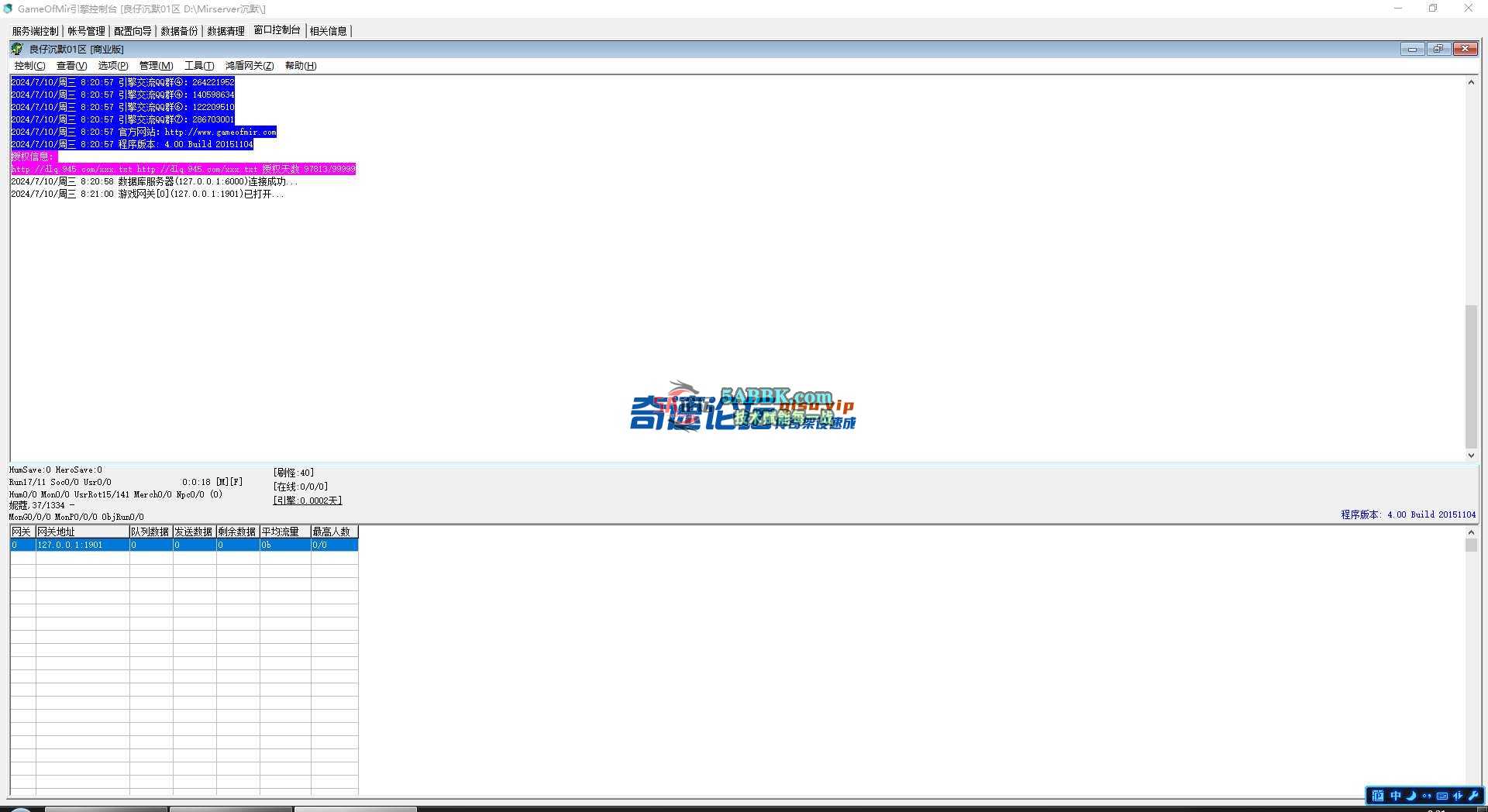
Task: Minimize the 良仔沉默01区 inner window
Action: click(1412, 49)
